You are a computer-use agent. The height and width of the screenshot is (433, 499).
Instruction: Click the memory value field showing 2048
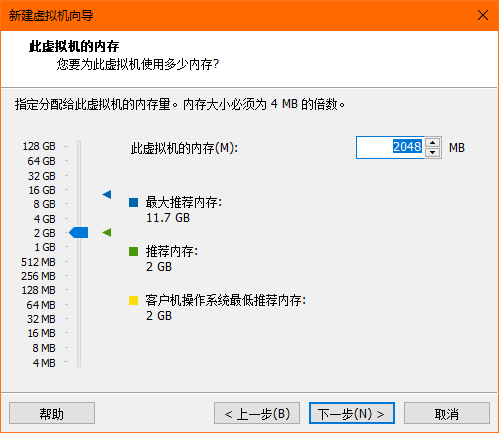pyautogui.click(x=390, y=147)
